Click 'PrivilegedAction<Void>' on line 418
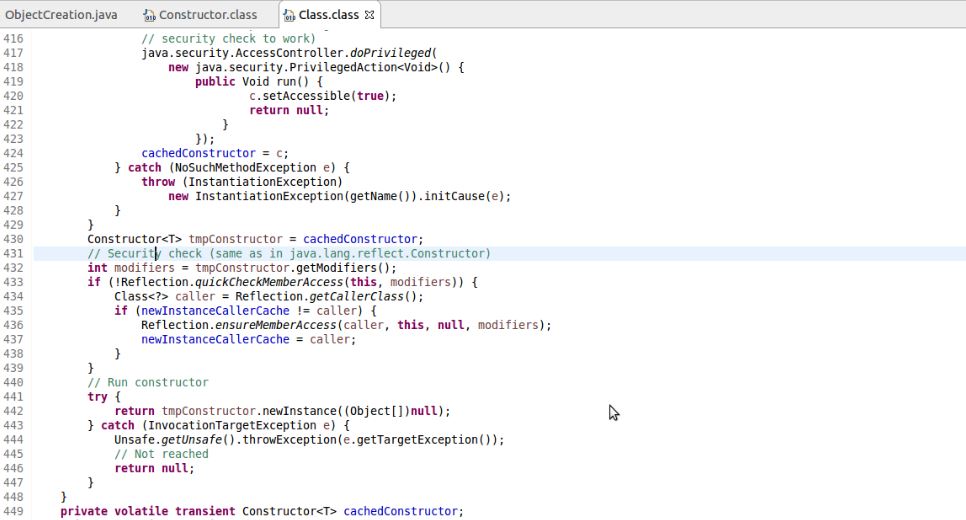Image resolution: width=966 pixels, height=520 pixels. (363, 67)
